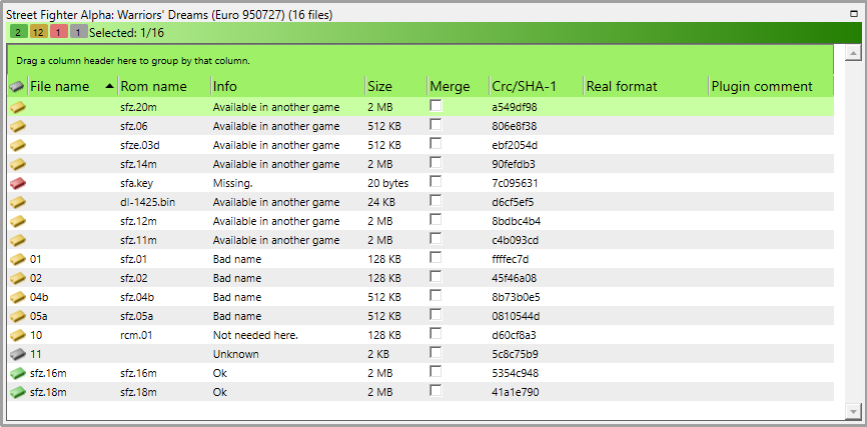Click the green badge showing count 2
Screen dimensions: 867x427
click(x=18, y=32)
